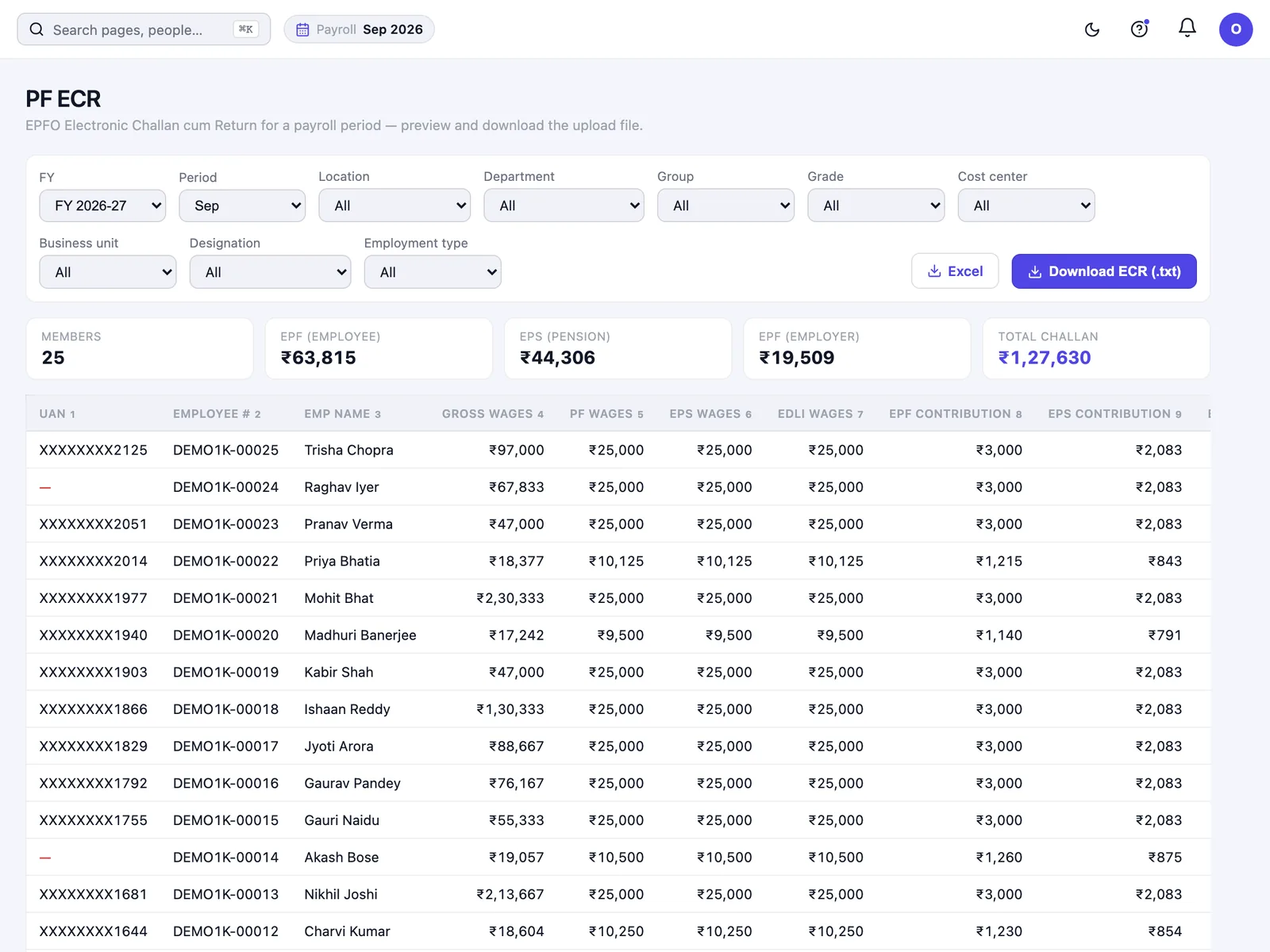Image resolution: width=1270 pixels, height=952 pixels.
Task: Click the EPS CONTRIBUTION column header
Action: pyautogui.click(x=1114, y=414)
